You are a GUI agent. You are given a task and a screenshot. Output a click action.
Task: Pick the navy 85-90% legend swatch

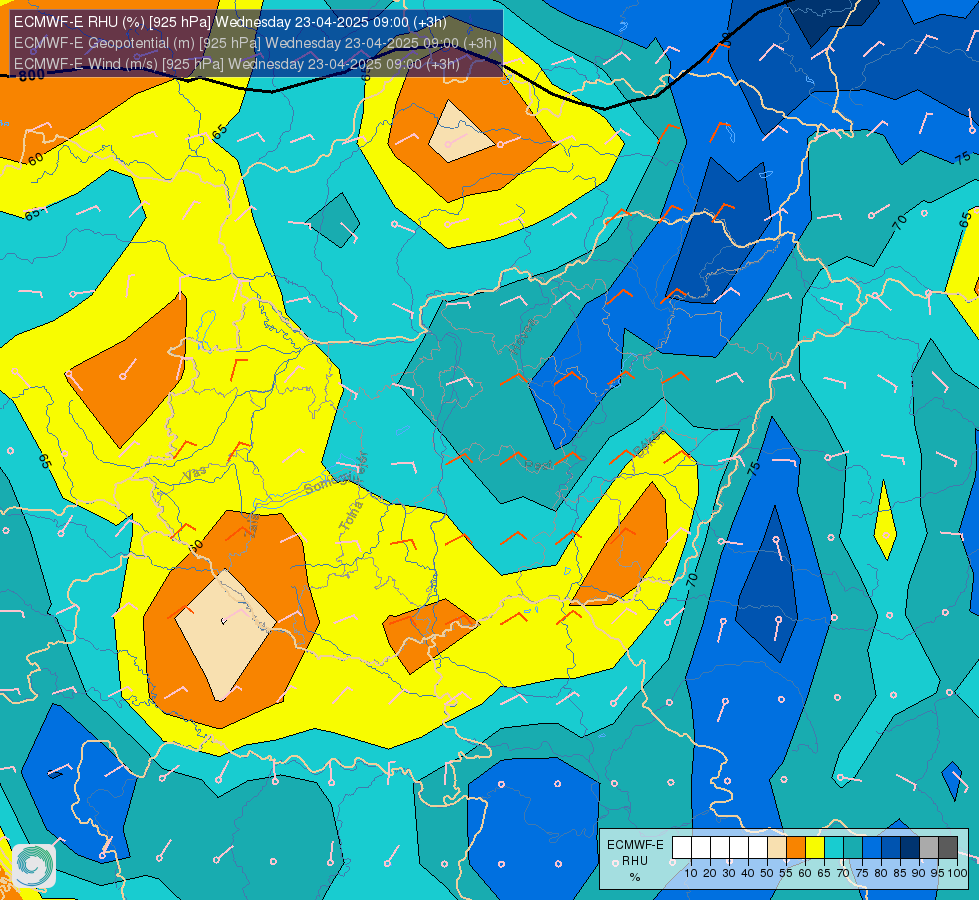(910, 848)
